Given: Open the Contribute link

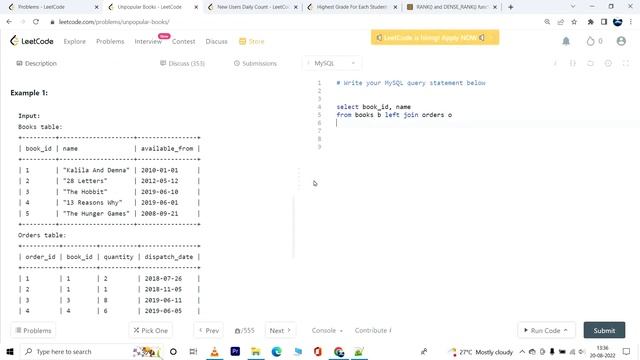Looking at the screenshot, I should (373, 330).
